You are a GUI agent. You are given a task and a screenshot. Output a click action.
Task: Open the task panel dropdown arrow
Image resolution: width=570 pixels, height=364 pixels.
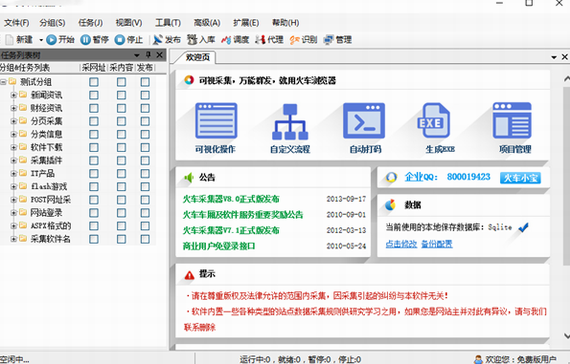click(137, 56)
